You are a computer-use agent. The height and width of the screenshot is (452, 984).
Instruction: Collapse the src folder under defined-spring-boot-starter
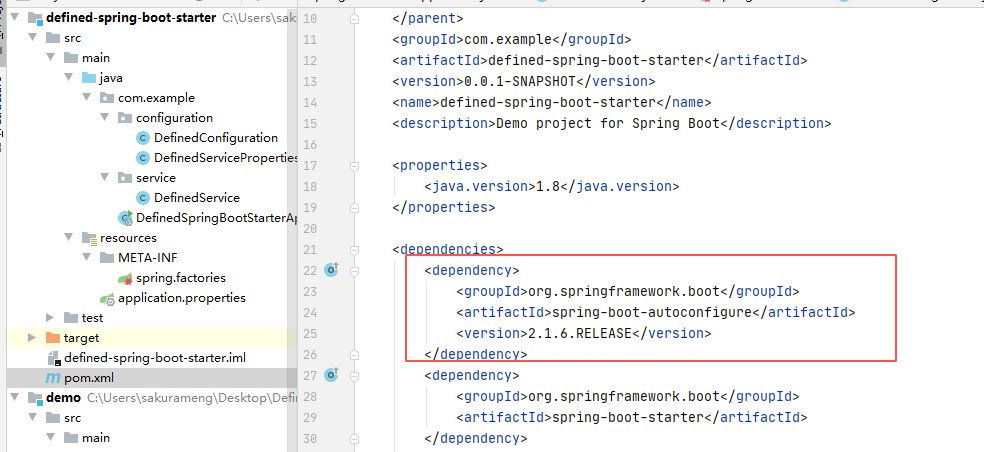pos(32,38)
